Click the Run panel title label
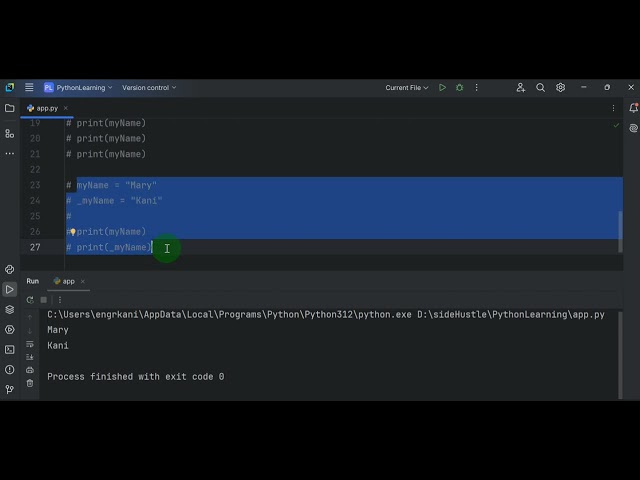 (33, 281)
